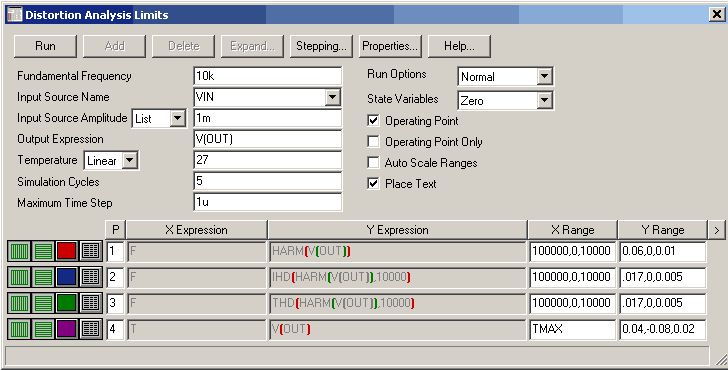Enable Auto Scale Ranges checkbox

click(x=373, y=162)
